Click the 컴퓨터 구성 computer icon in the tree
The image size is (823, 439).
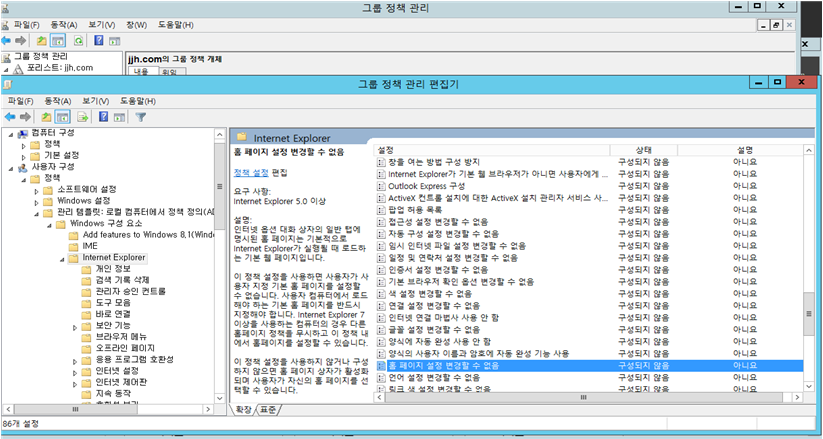click(x=23, y=133)
